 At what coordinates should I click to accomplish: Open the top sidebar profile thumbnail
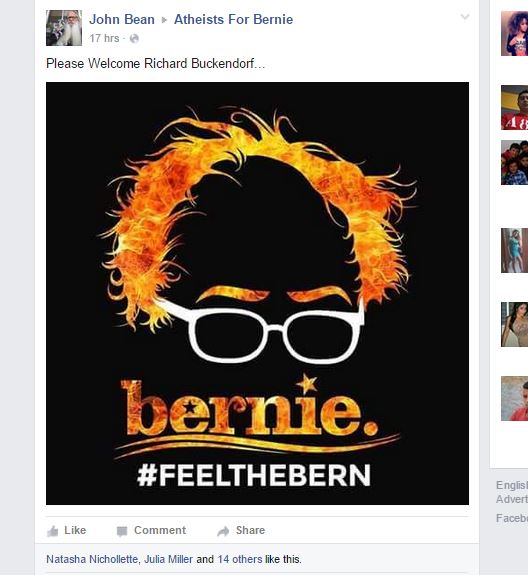[x=514, y=33]
